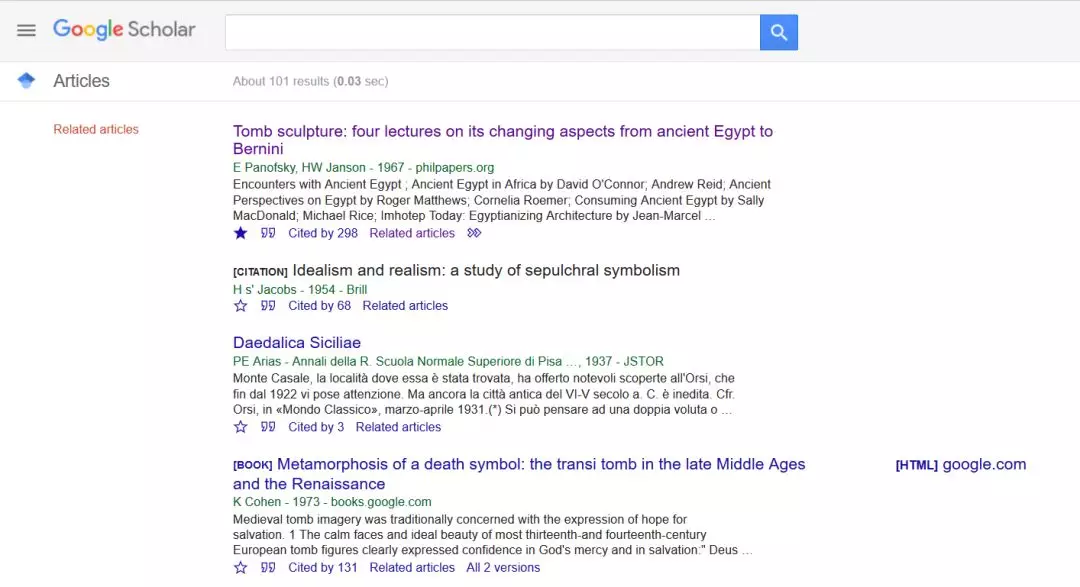Image resolution: width=1080 pixels, height=587 pixels.
Task: Open the [HTML] google.com full text link
Action: click(x=960, y=464)
